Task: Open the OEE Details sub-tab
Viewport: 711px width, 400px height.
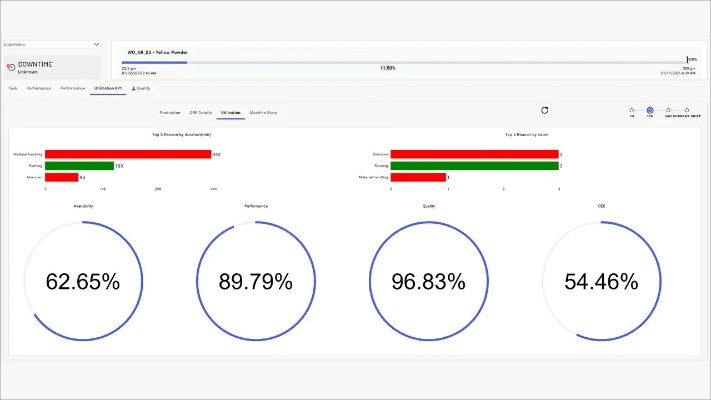Action: click(199, 113)
